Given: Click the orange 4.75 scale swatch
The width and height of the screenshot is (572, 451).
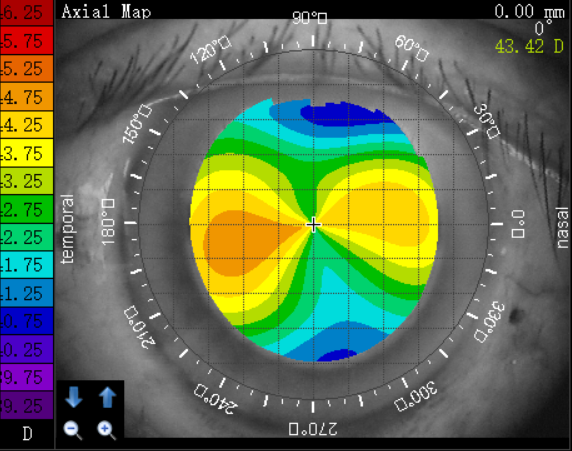Looking at the screenshot, I should point(26,97).
